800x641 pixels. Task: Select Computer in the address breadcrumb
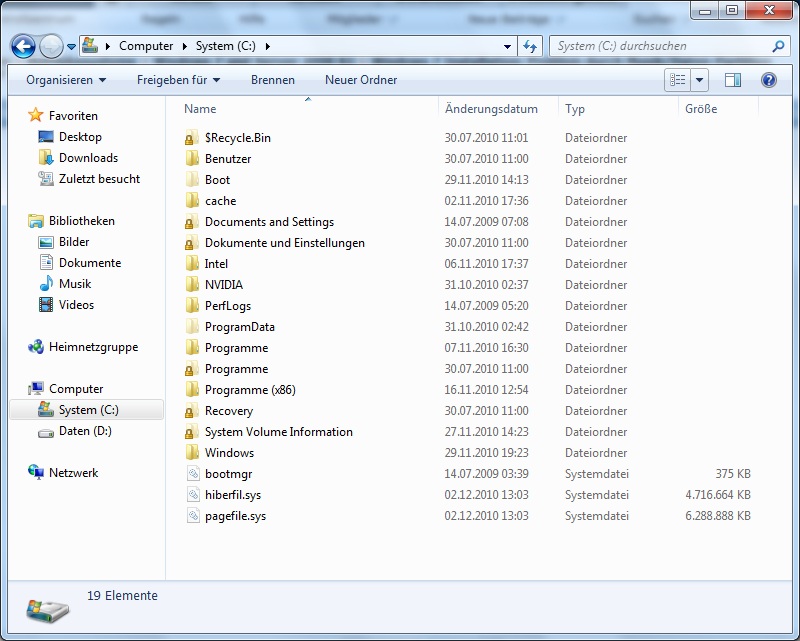coord(146,46)
